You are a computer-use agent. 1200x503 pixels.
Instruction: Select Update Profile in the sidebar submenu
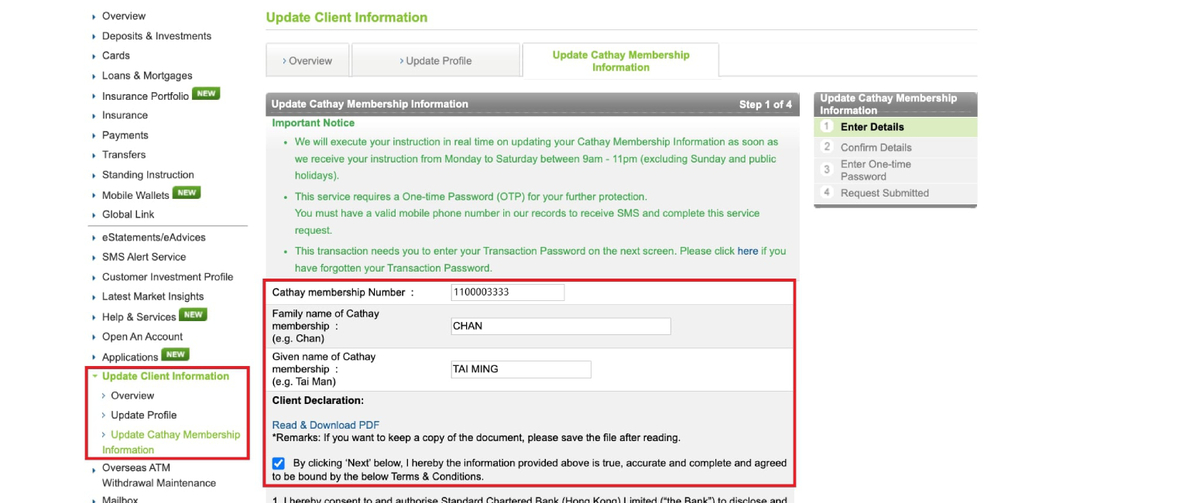point(143,415)
